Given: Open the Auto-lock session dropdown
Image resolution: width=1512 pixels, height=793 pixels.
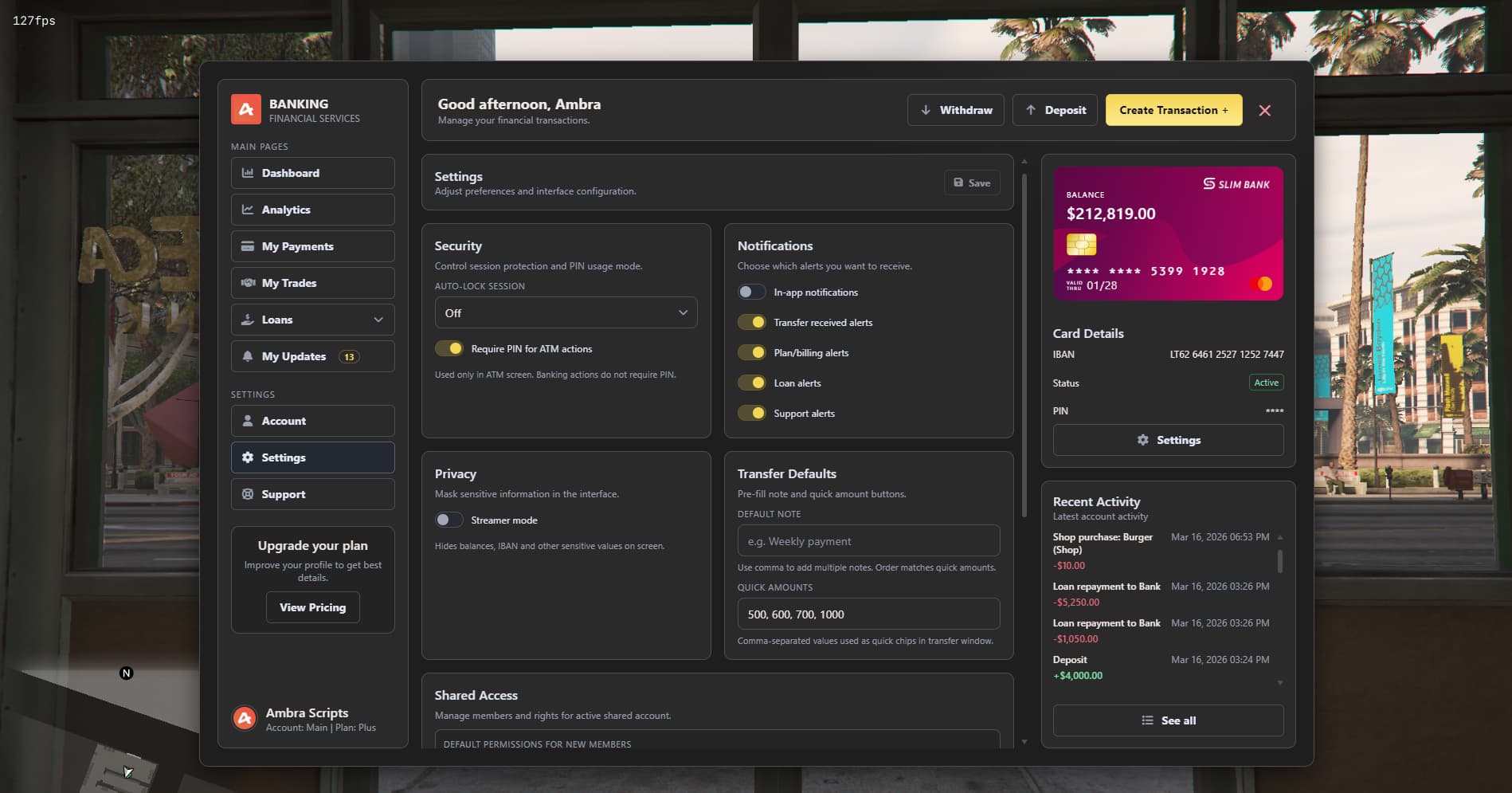Looking at the screenshot, I should (x=566, y=312).
